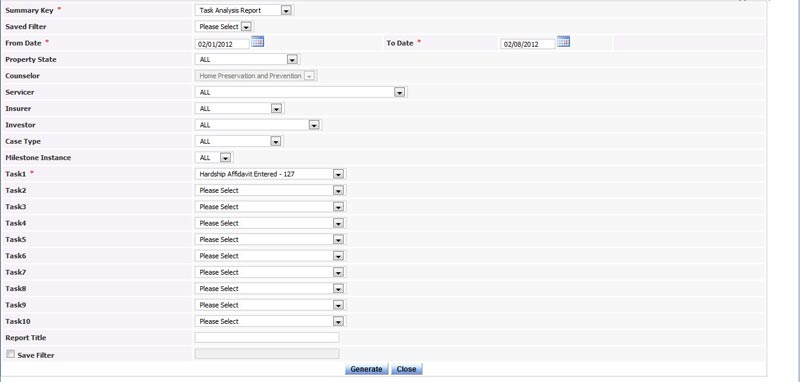This screenshot has height=382, width=800.
Task: Expand the Task3 dropdown
Action: pyautogui.click(x=270, y=207)
